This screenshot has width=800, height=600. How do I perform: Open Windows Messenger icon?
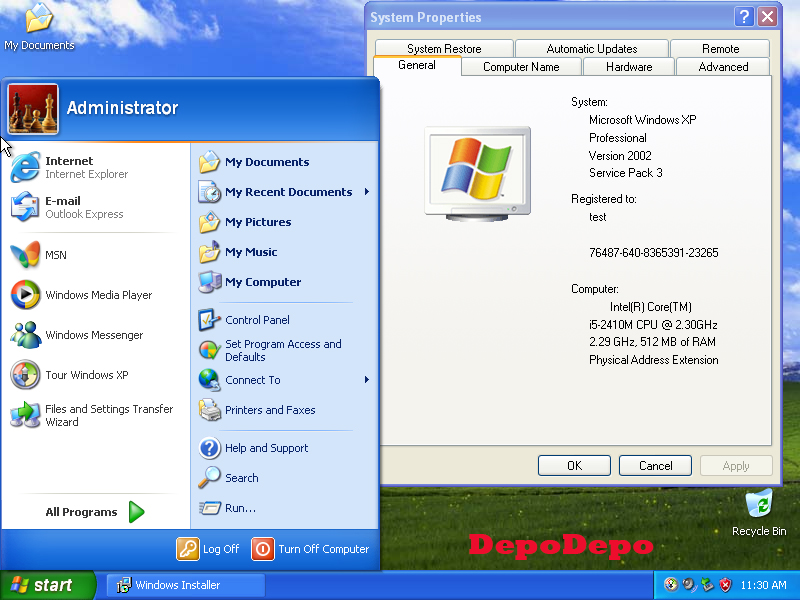[25, 335]
